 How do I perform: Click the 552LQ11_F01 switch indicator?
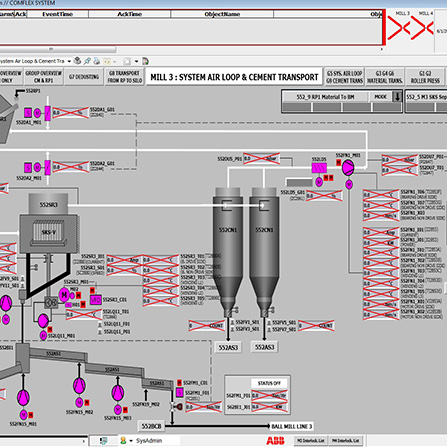[x=100, y=324]
